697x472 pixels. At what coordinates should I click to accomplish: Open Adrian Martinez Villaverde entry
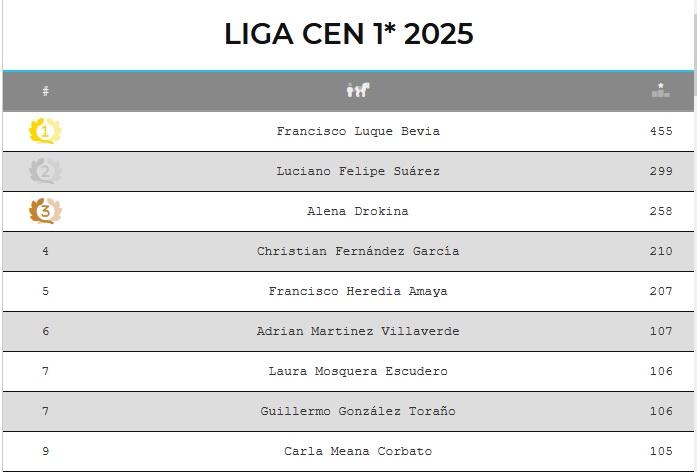(x=358, y=331)
